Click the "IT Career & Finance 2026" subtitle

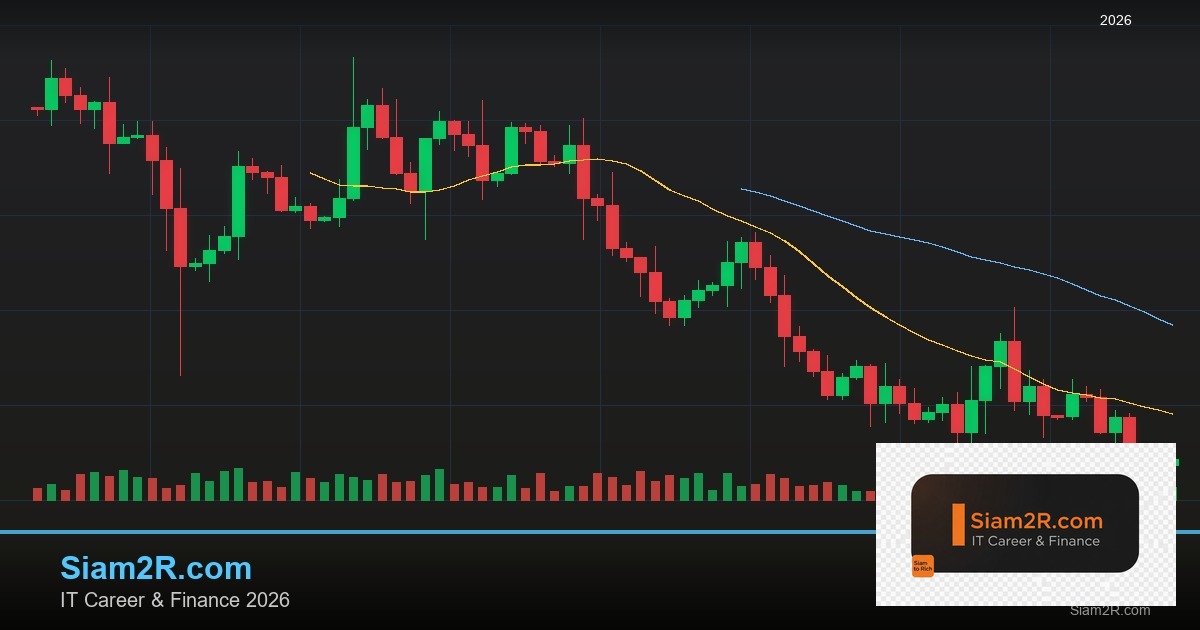coord(175,600)
